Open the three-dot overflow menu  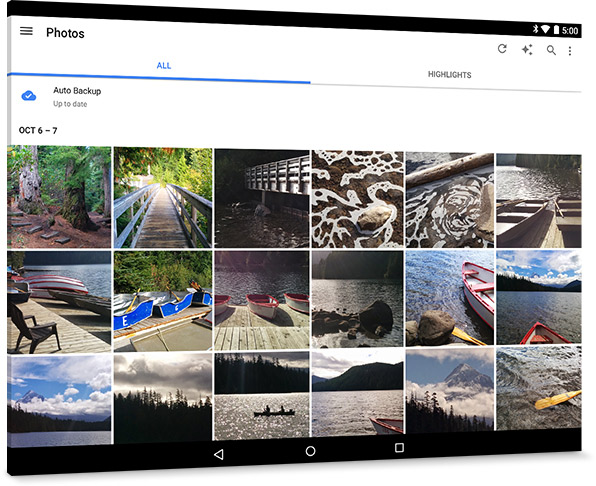(570, 51)
